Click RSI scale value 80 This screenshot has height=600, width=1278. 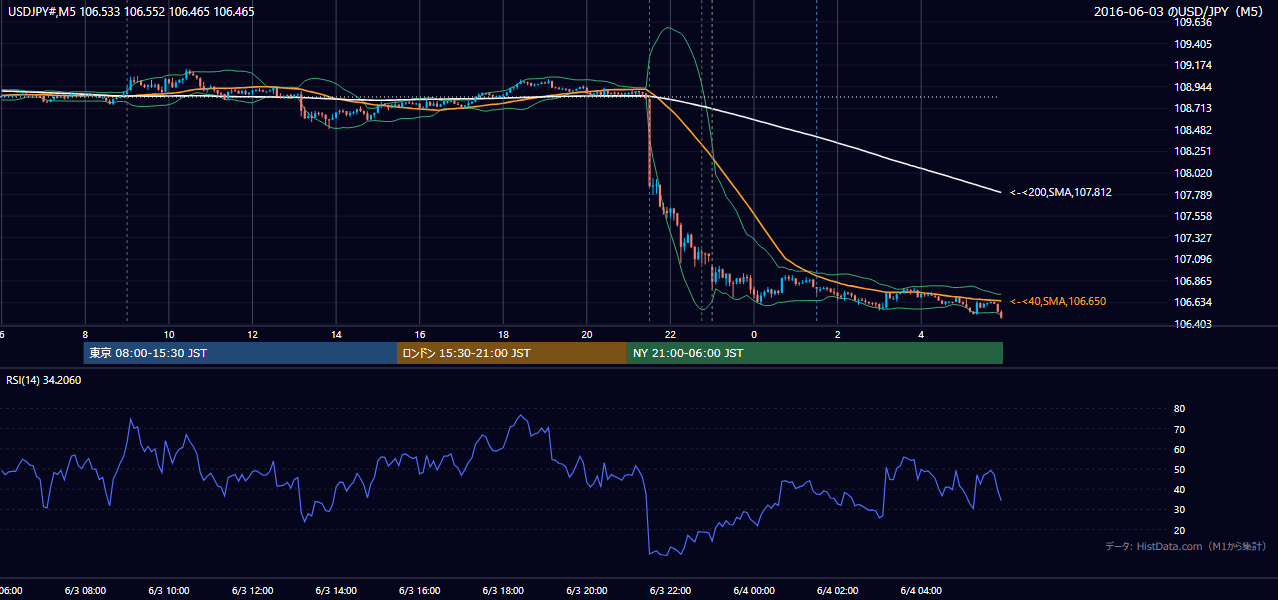(x=1180, y=409)
